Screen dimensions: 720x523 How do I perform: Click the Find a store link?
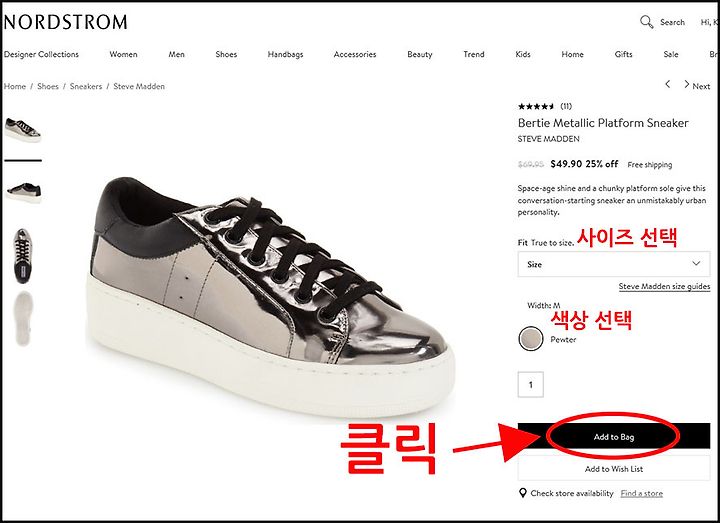tap(641, 493)
